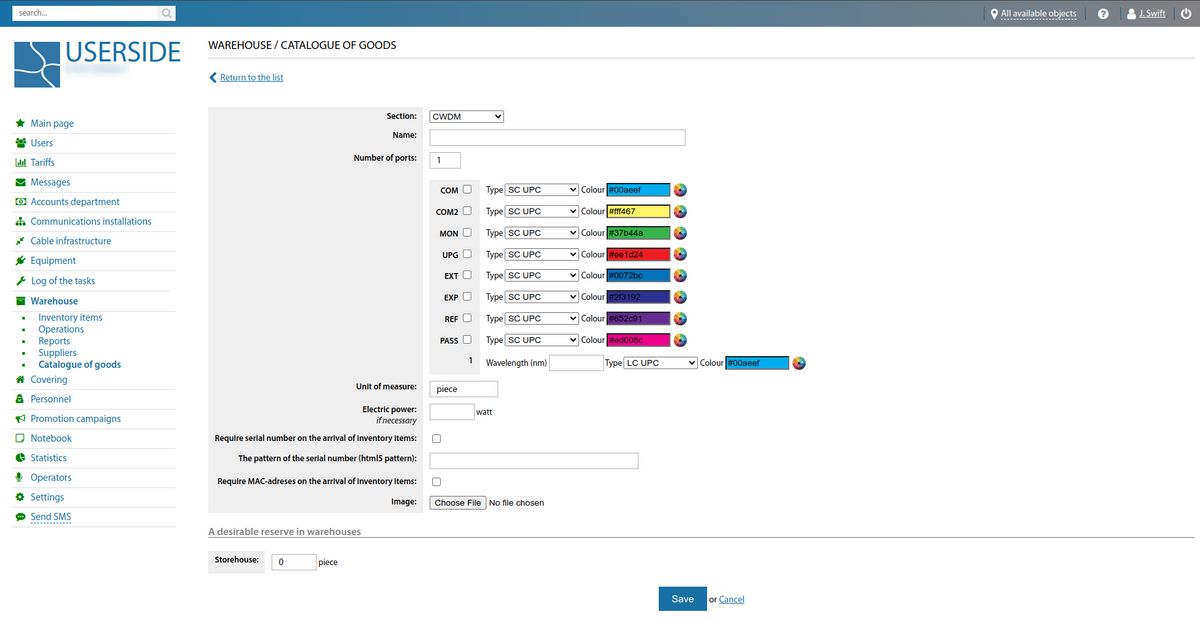Click the yellow COM2 colour field
This screenshot has width=1200, height=620.
click(x=638, y=212)
